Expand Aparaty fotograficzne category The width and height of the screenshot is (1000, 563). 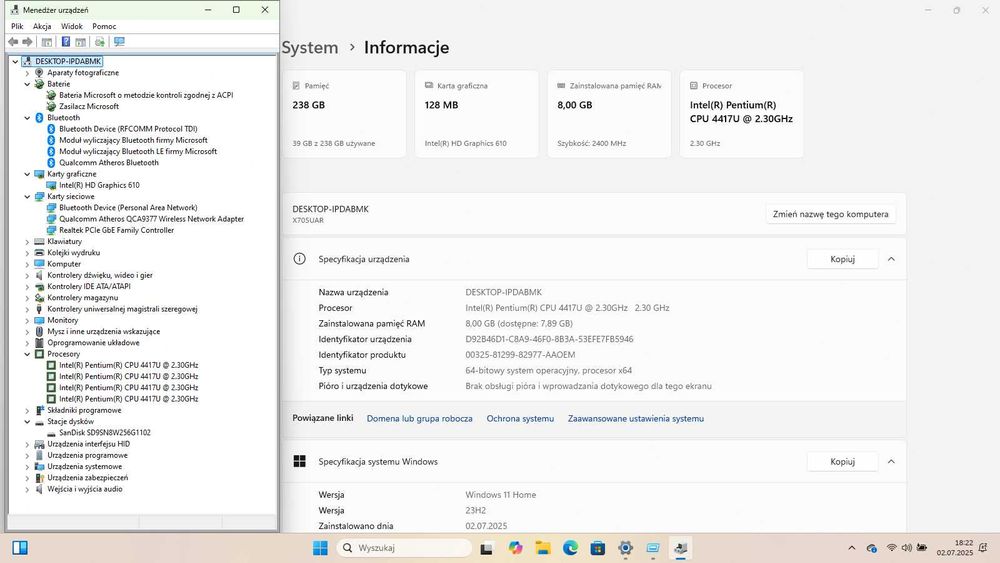pyautogui.click(x=27, y=73)
